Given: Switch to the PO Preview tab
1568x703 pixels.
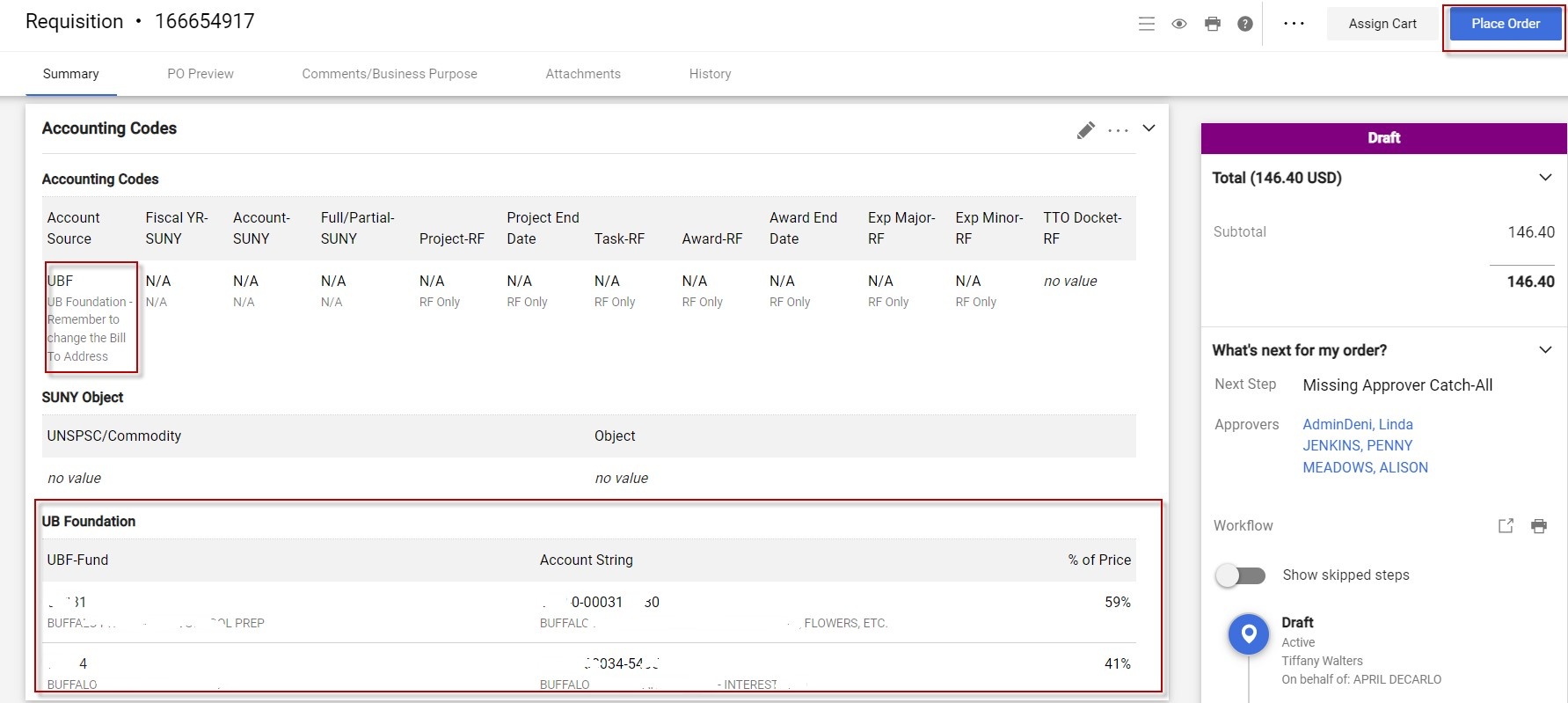Looking at the screenshot, I should [201, 74].
